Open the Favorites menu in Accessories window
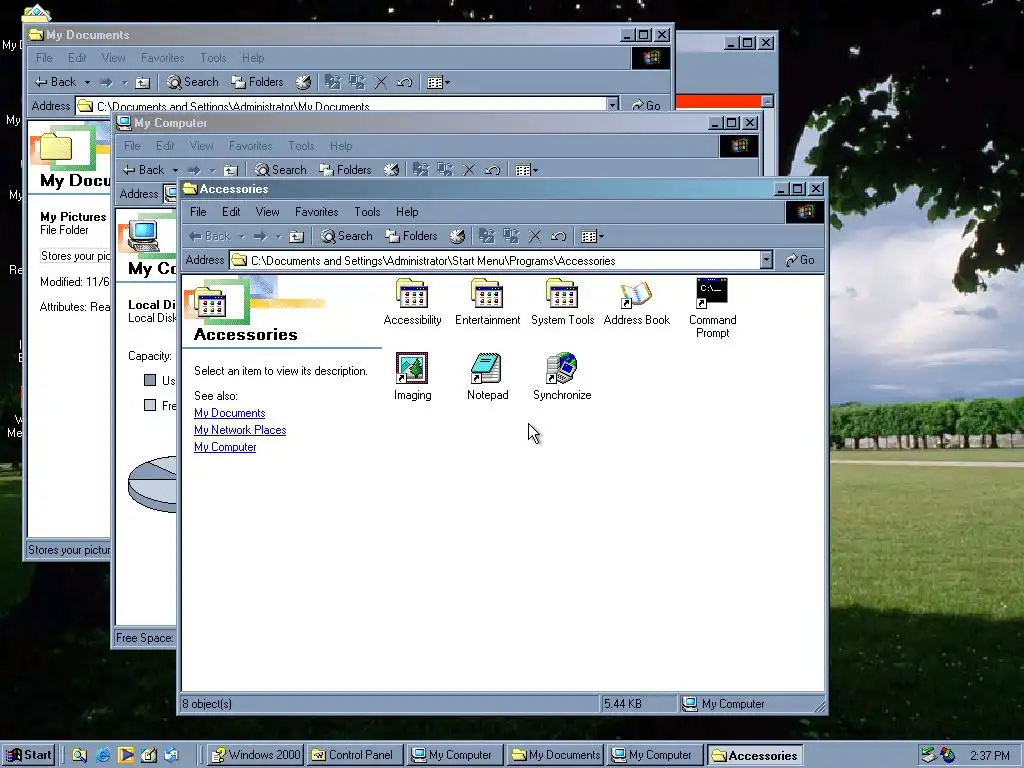Screen dimensions: 1024x768 point(317,212)
